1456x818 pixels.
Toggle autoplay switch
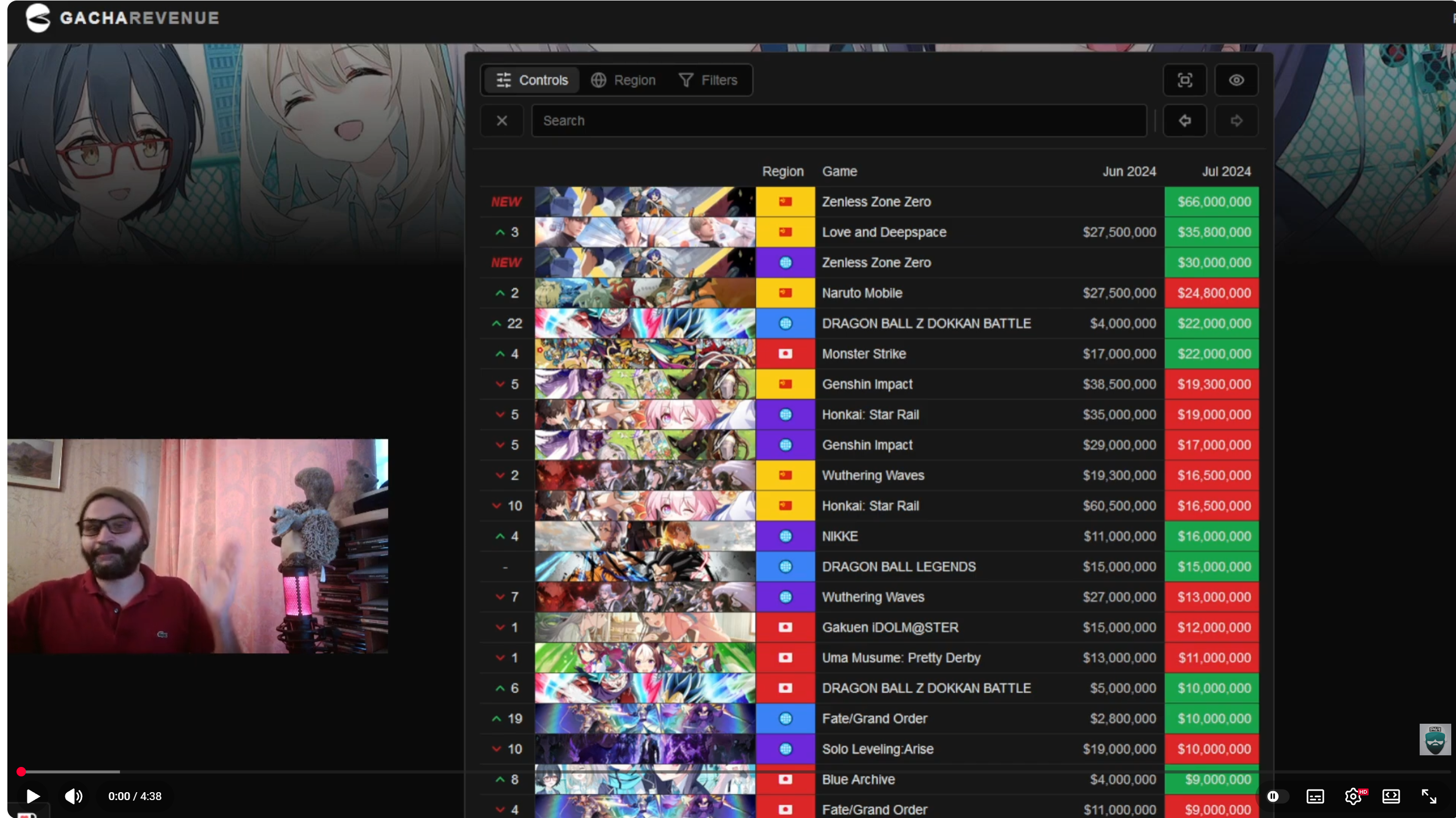pos(1276,796)
